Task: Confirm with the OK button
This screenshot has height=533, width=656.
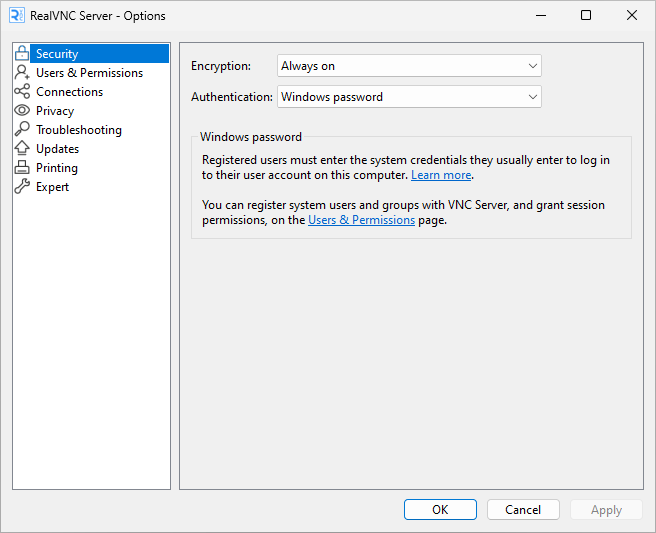Action: tap(440, 510)
